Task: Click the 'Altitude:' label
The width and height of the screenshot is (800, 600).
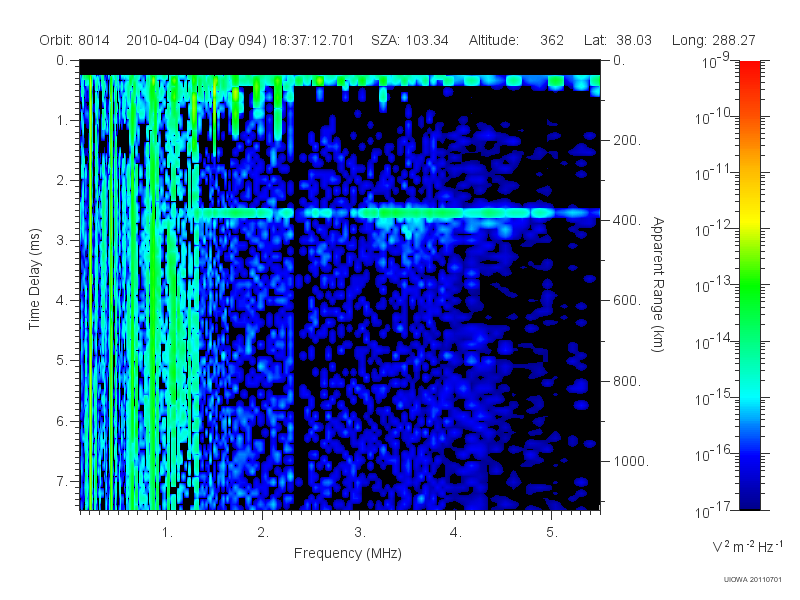Action: (494, 40)
